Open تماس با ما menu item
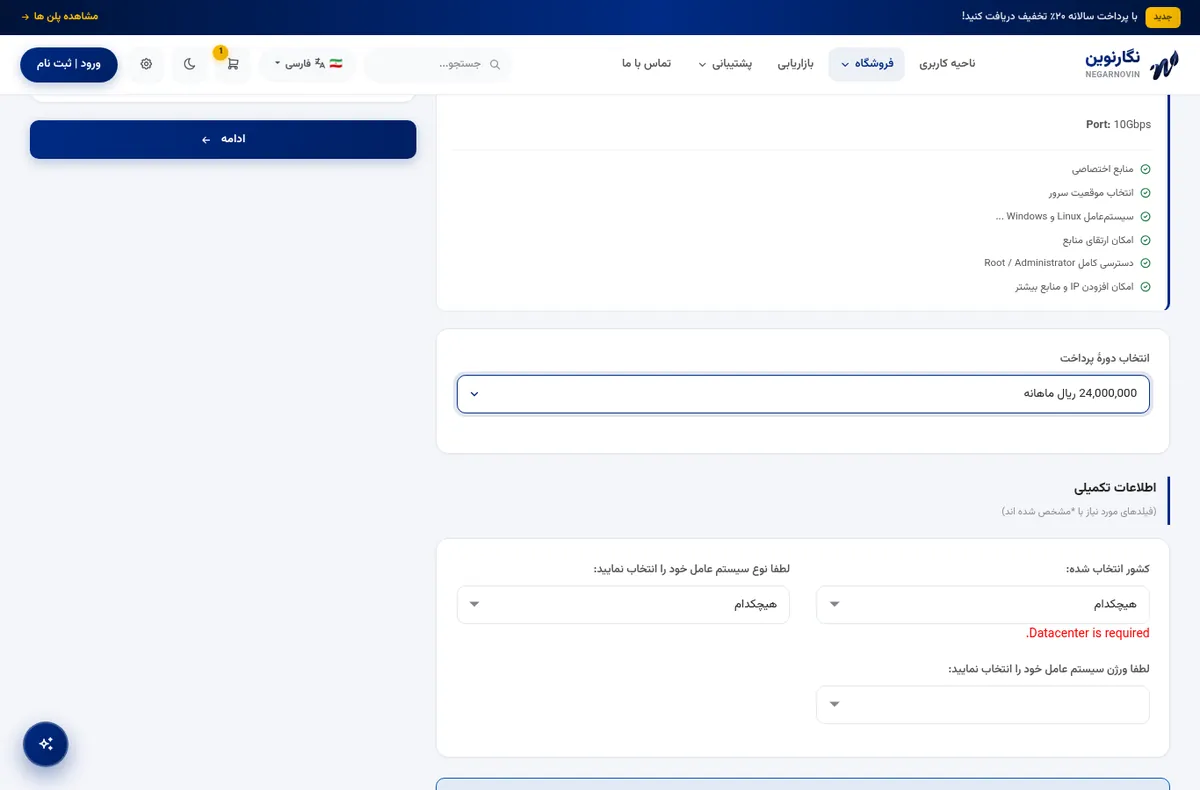Viewport: 1200px width, 790px height. (x=646, y=64)
